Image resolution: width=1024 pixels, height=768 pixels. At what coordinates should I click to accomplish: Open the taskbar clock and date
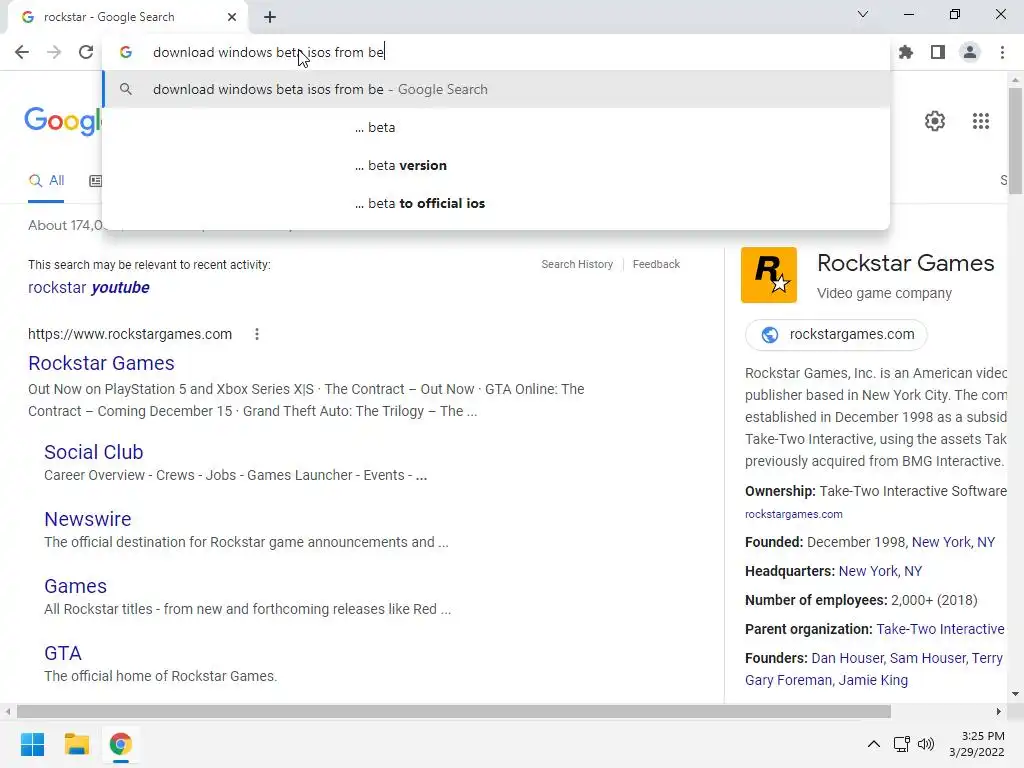(976, 744)
